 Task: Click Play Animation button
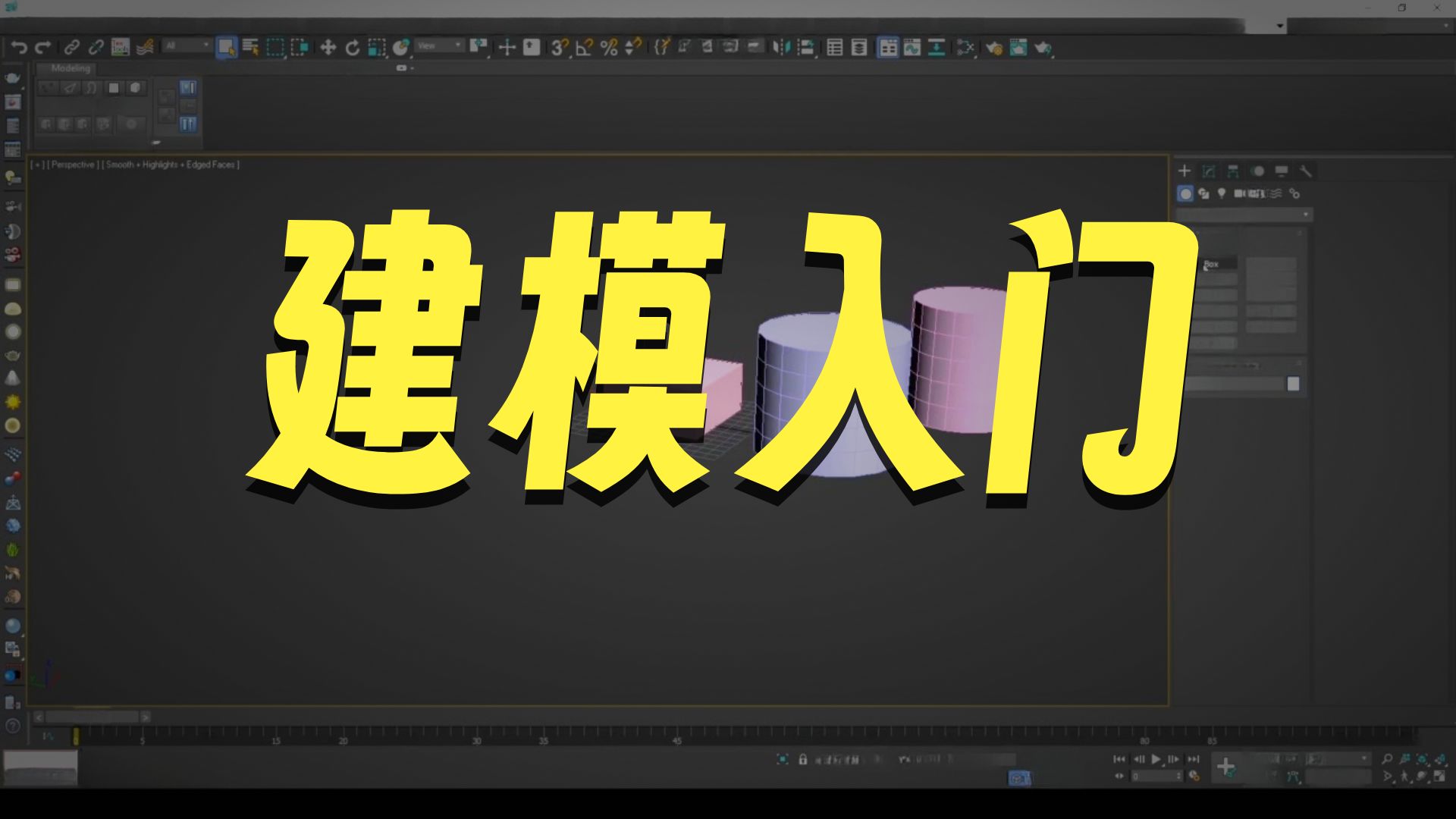[x=1156, y=759]
